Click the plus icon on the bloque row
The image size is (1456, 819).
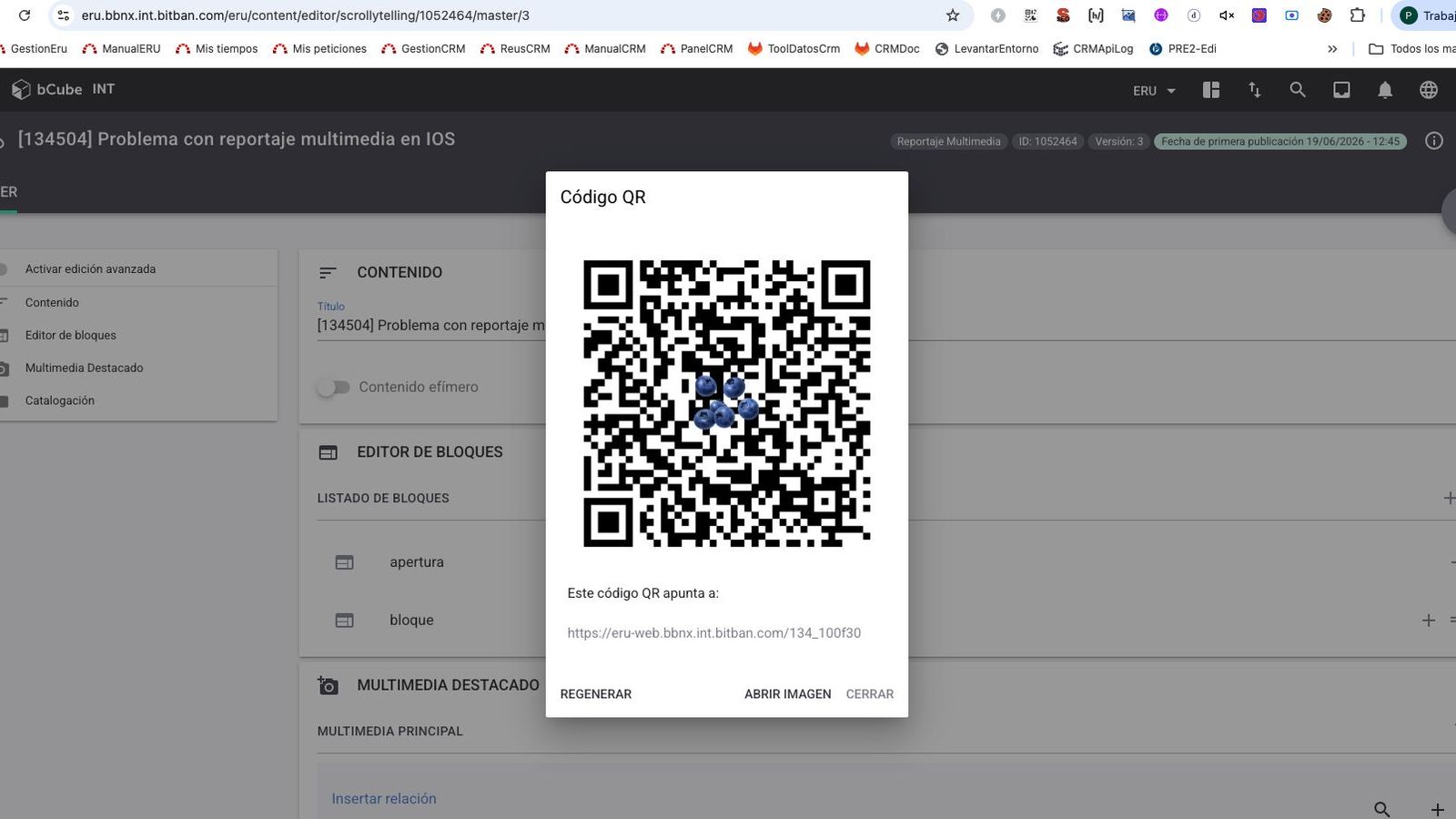click(x=1429, y=620)
